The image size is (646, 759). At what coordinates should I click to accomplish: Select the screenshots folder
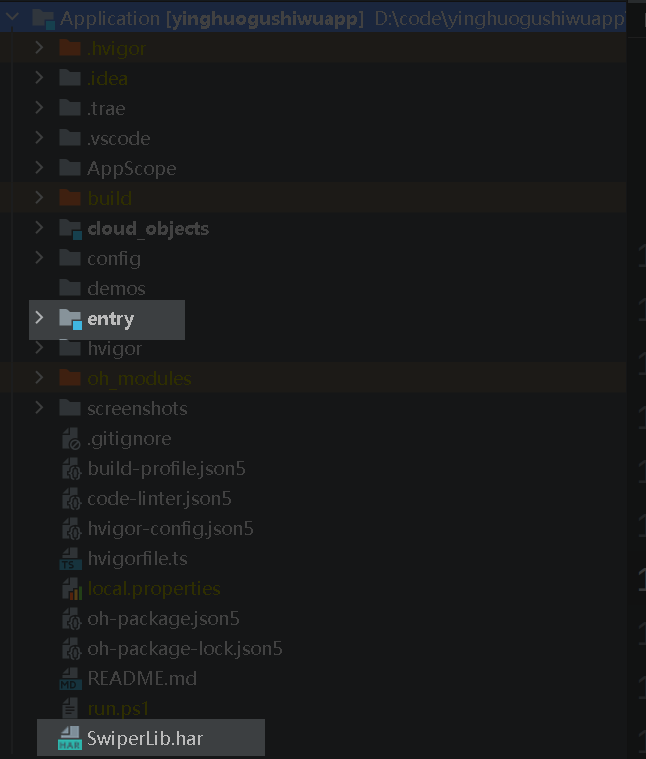[137, 409]
